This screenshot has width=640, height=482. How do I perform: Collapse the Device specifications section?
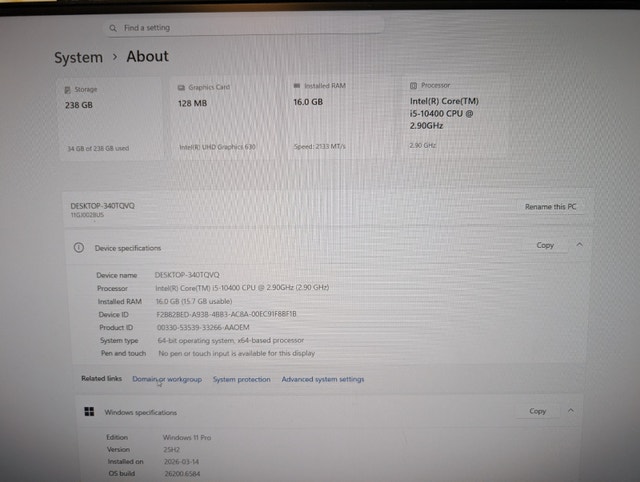click(579, 244)
